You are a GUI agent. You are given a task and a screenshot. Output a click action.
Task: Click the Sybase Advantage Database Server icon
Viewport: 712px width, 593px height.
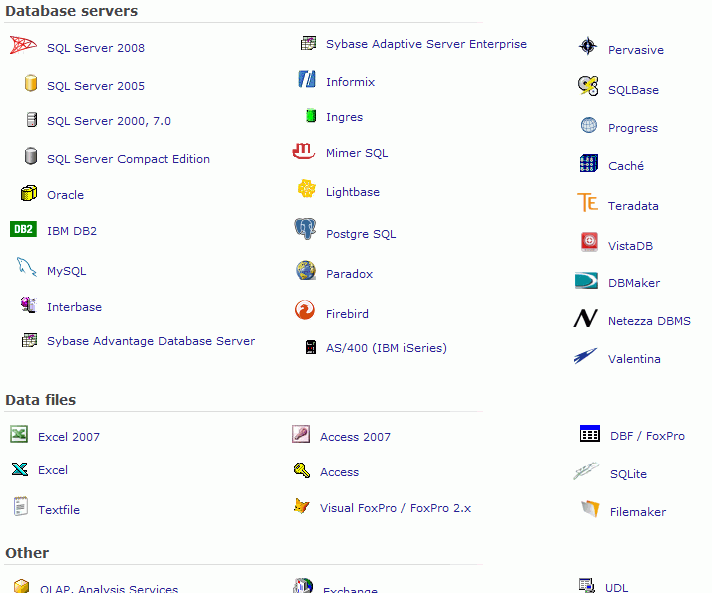pos(30,340)
